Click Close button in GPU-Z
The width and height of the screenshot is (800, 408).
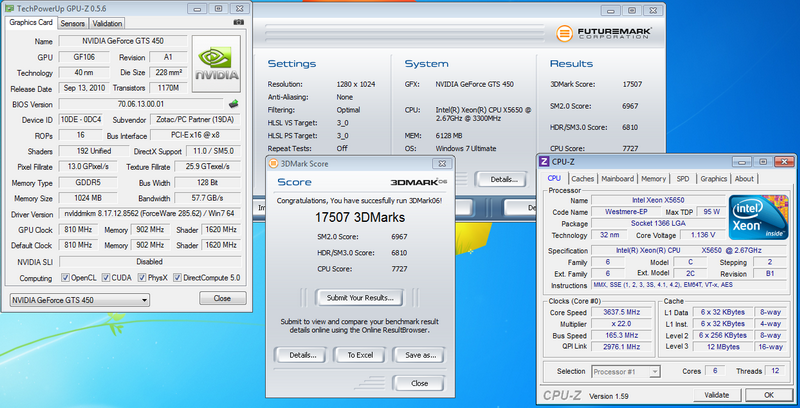[x=222, y=298]
